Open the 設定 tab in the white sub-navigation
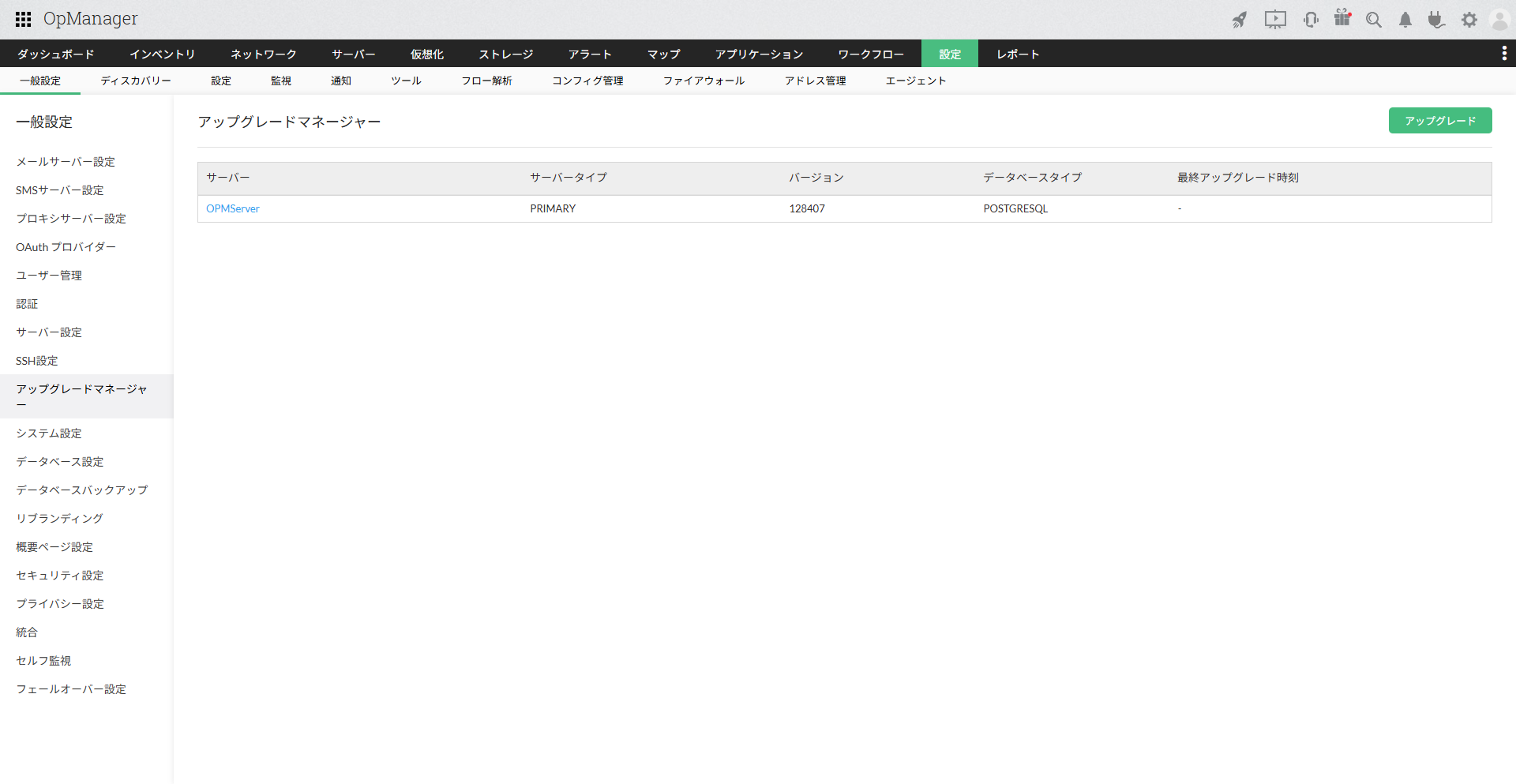Viewport: 1516px width, 784px height. (221, 81)
